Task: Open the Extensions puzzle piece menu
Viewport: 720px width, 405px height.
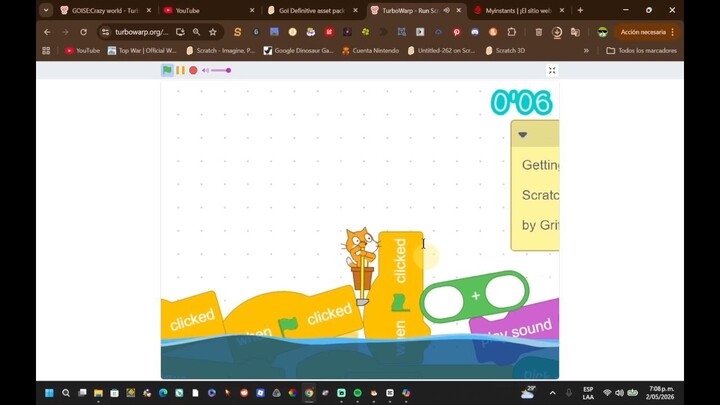Action: (x=512, y=32)
